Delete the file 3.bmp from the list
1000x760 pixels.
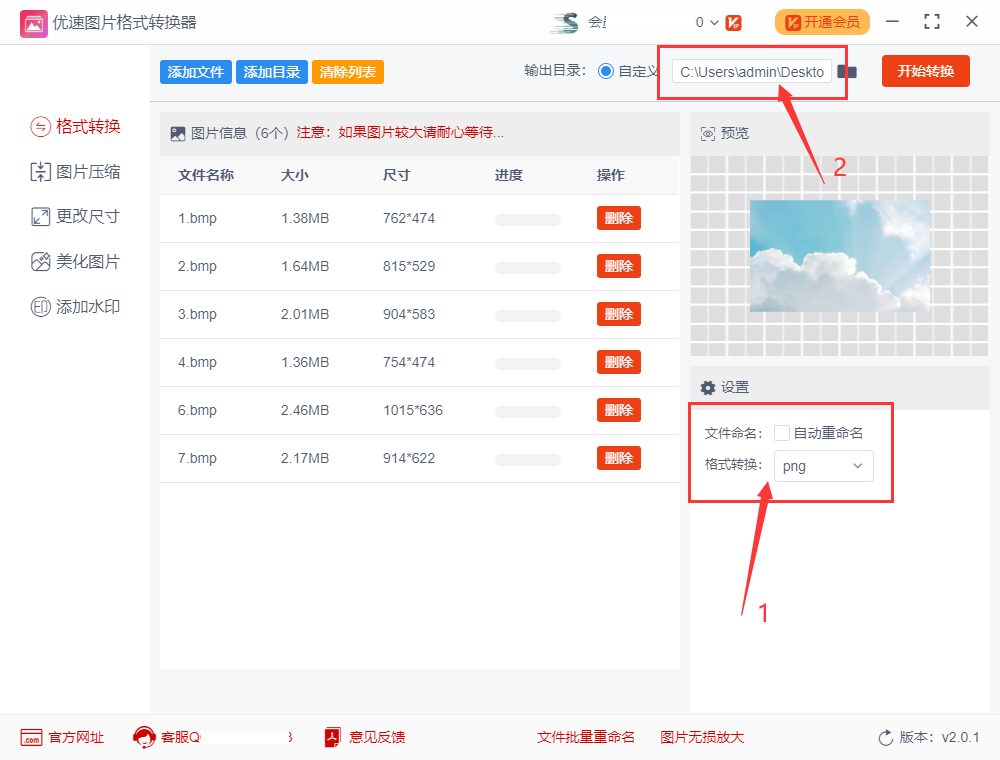(x=618, y=314)
